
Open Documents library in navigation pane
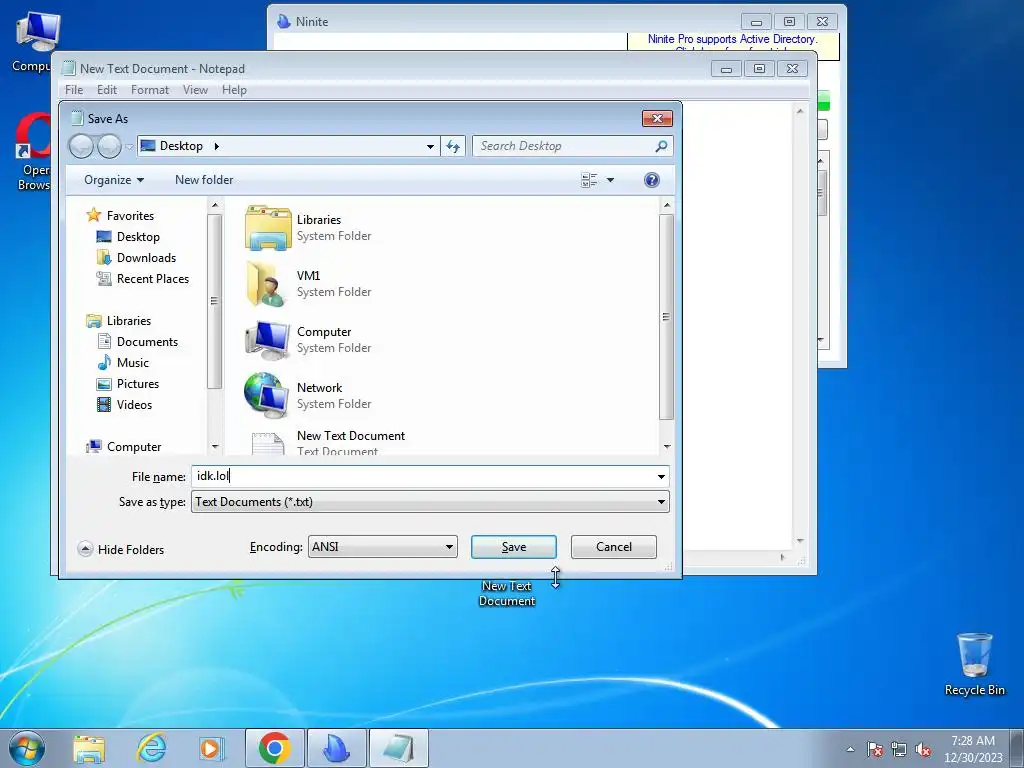tap(147, 342)
